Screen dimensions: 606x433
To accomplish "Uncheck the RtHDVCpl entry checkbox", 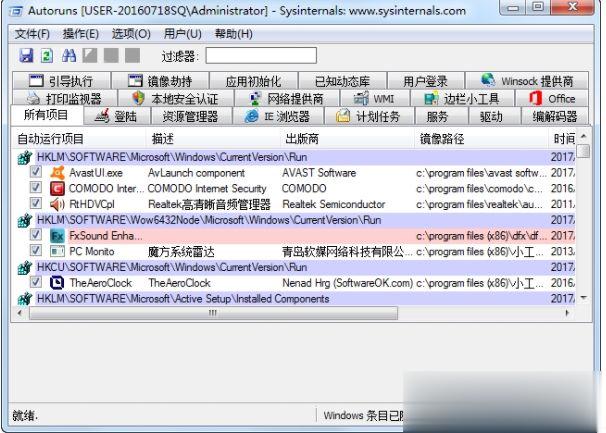I will coord(36,203).
